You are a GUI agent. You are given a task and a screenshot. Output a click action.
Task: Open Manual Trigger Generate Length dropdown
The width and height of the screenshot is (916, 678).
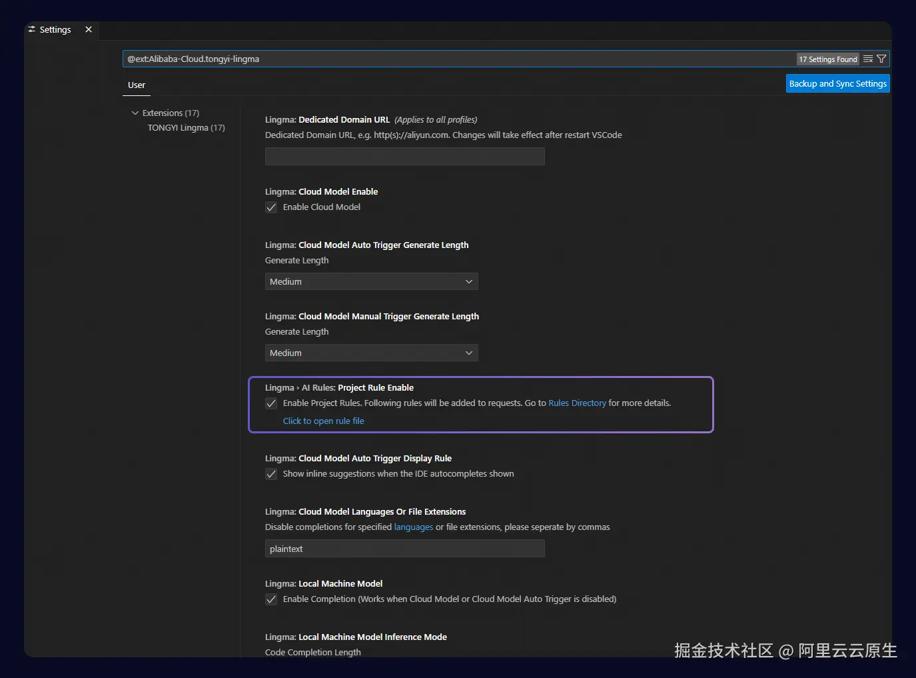(372, 353)
